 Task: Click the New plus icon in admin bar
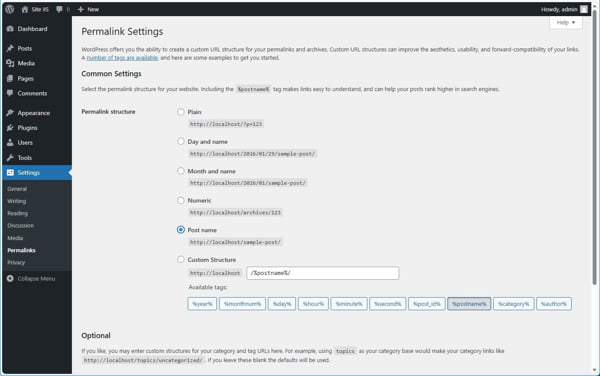[x=80, y=9]
